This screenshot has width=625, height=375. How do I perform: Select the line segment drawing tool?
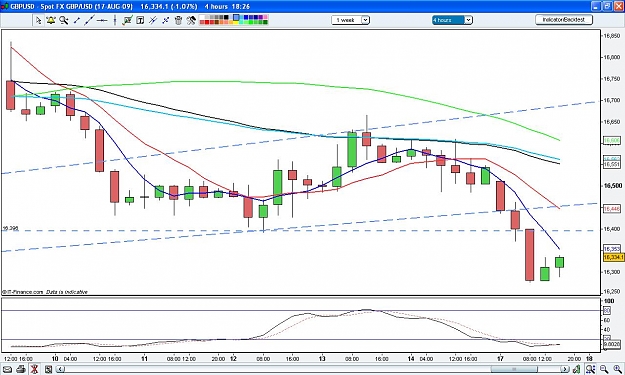[77, 20]
